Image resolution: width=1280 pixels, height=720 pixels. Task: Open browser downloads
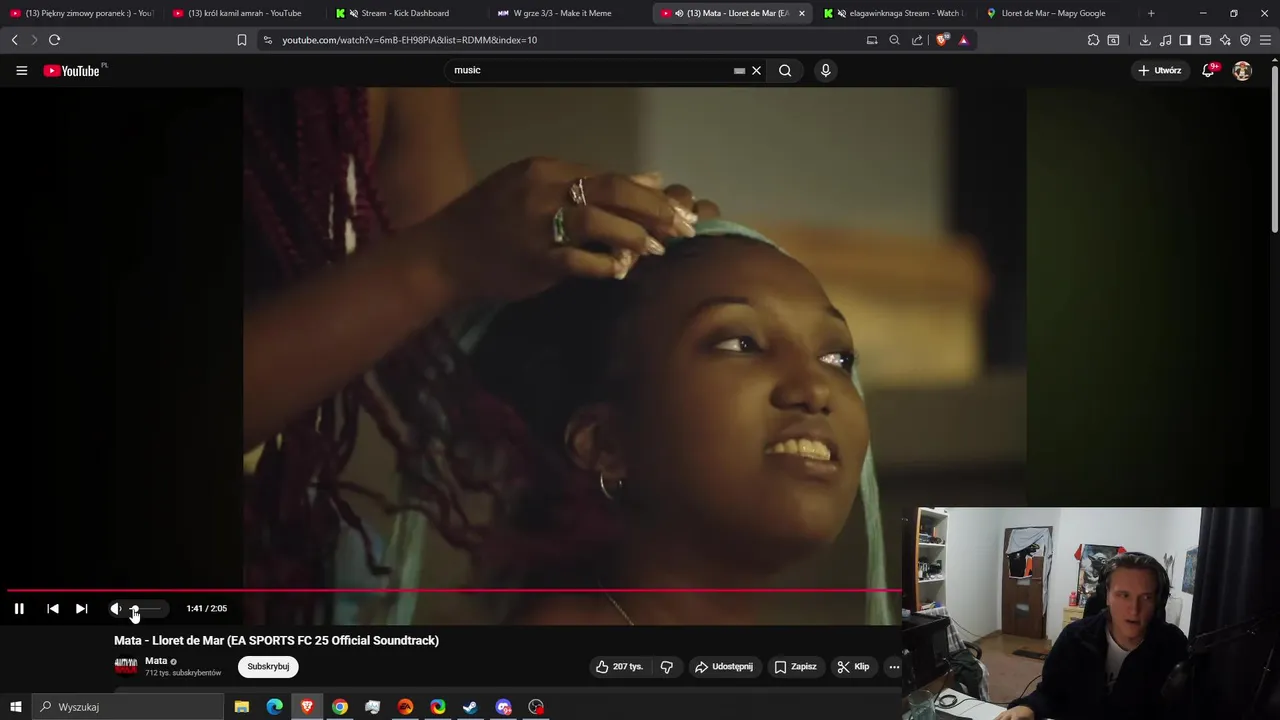pyautogui.click(x=1145, y=40)
